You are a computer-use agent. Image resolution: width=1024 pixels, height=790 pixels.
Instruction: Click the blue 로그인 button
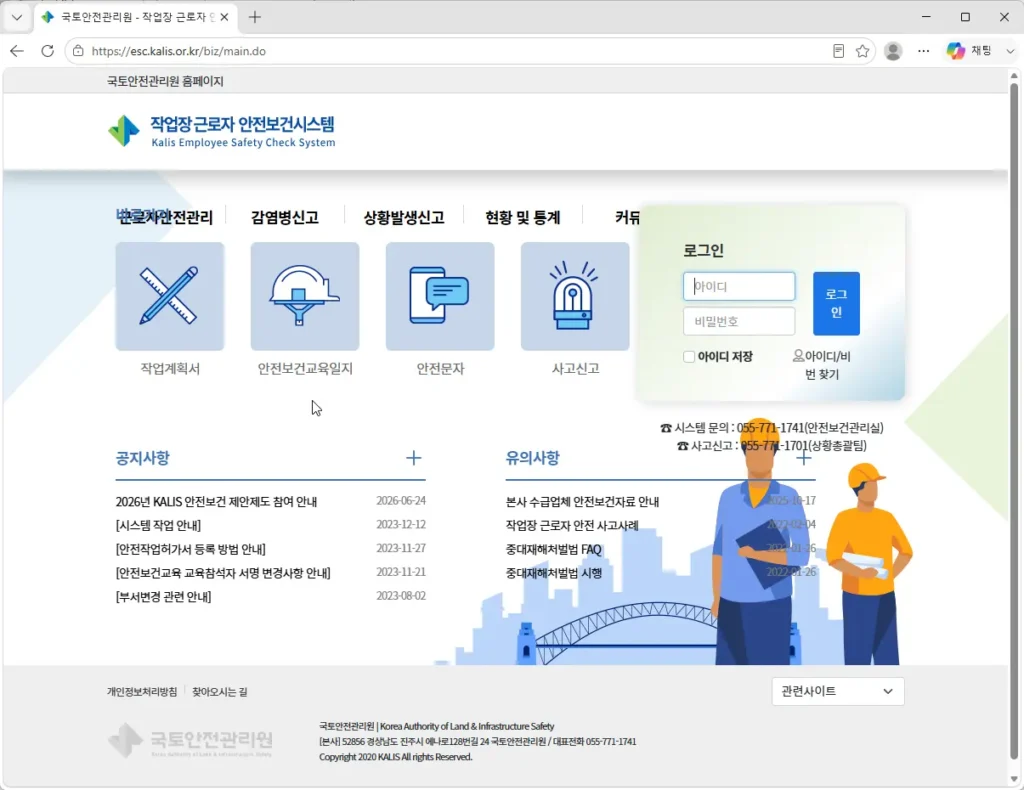tap(836, 304)
